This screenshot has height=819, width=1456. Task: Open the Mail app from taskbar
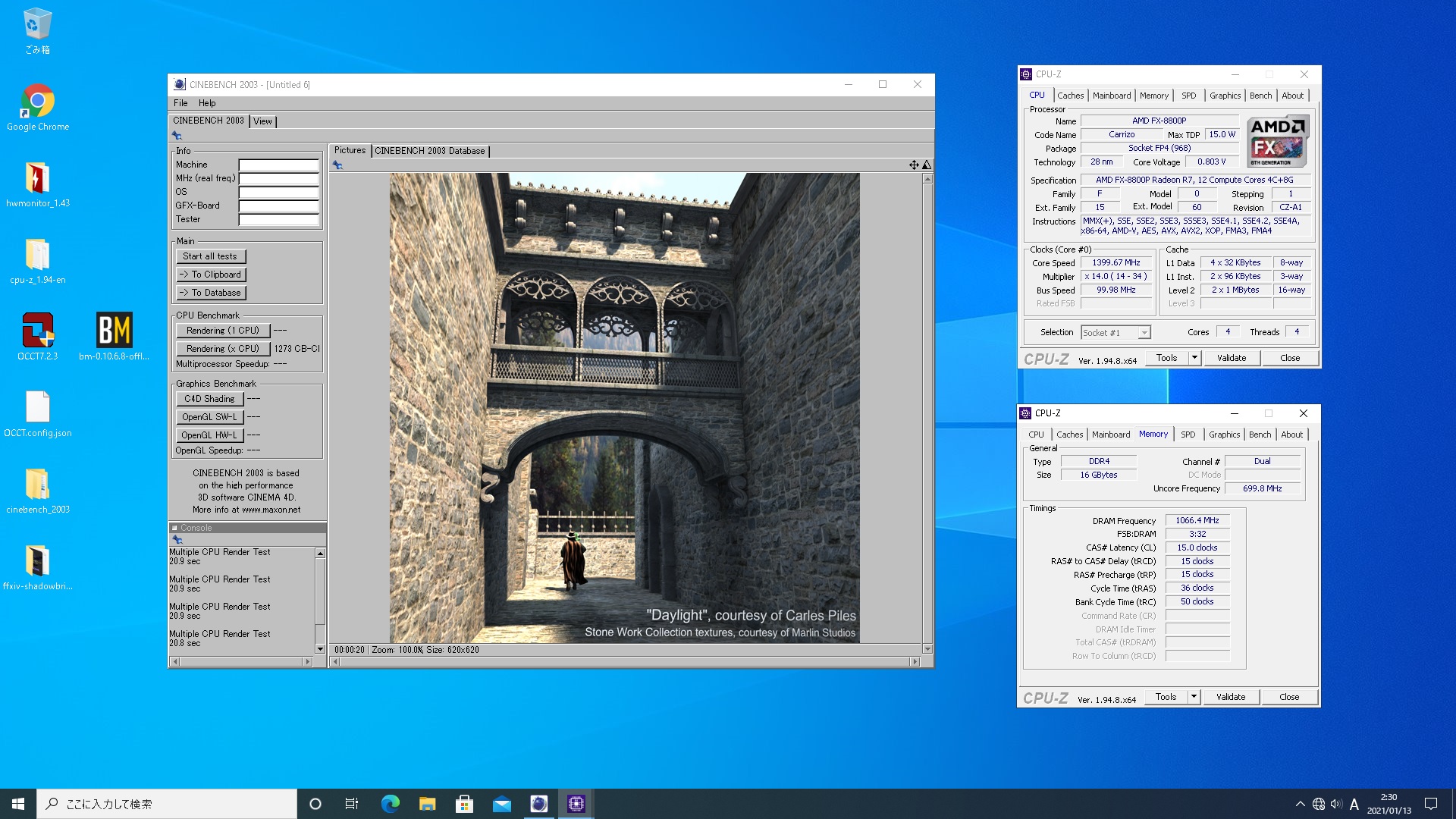click(501, 804)
